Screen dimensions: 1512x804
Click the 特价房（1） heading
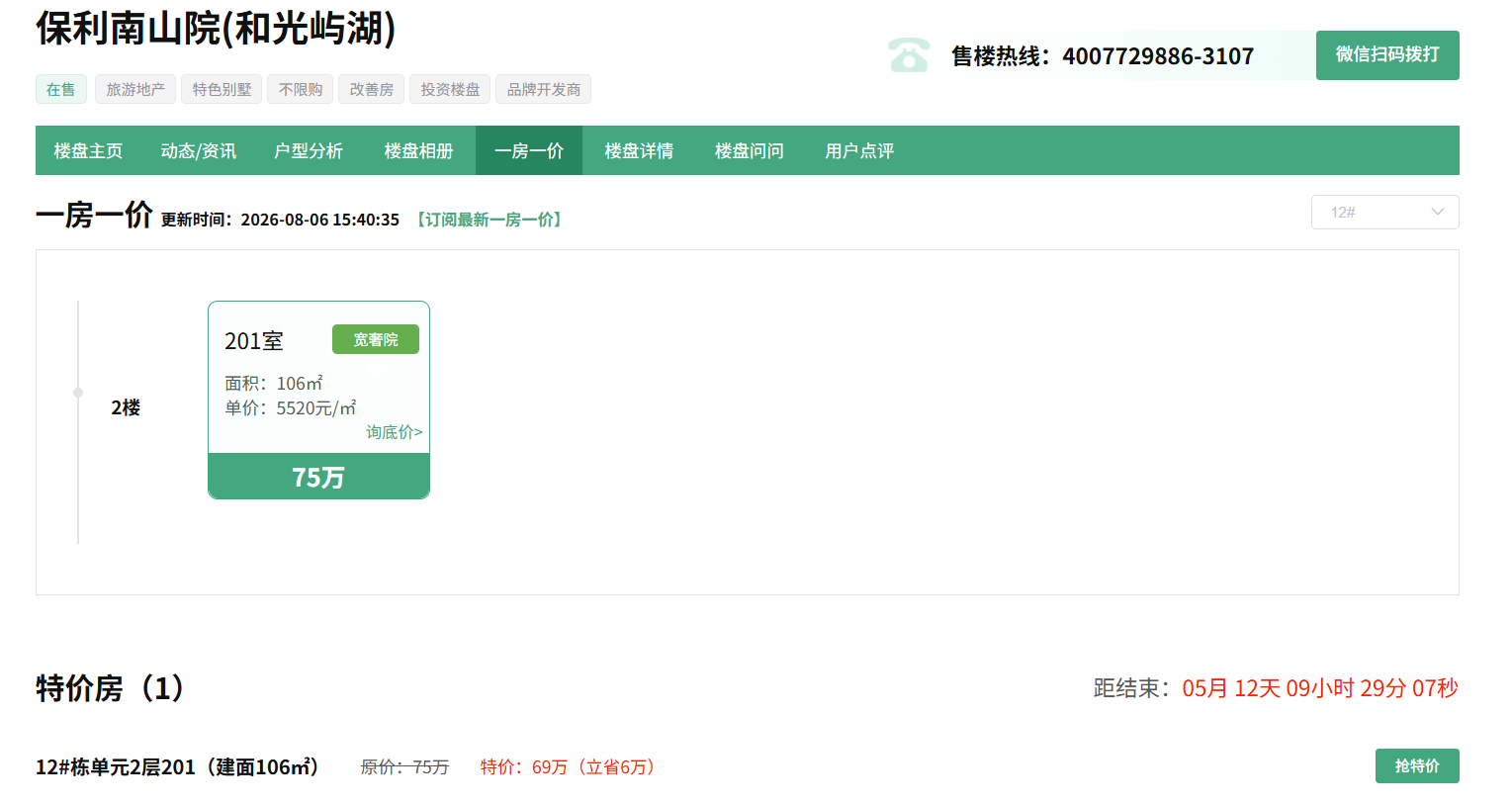(x=111, y=687)
